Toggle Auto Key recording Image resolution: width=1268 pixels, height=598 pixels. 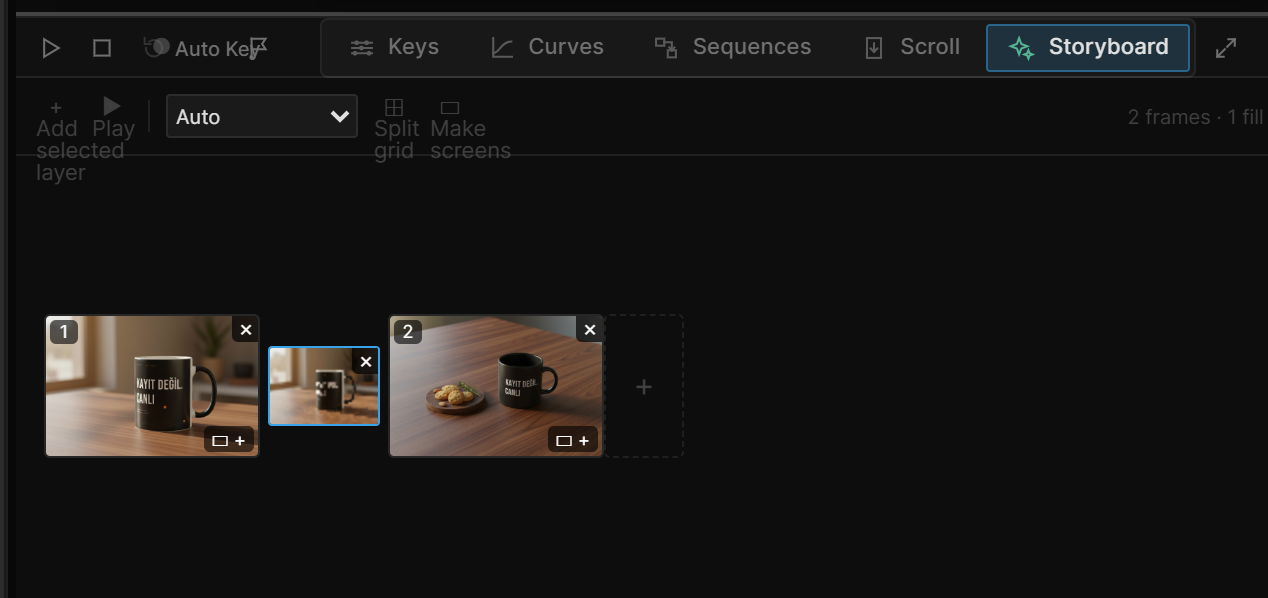(x=200, y=48)
